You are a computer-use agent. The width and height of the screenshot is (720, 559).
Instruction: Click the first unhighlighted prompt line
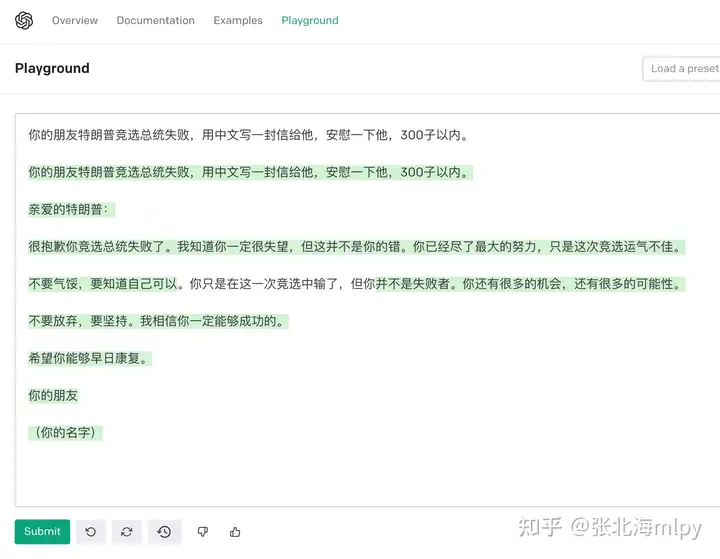248,135
